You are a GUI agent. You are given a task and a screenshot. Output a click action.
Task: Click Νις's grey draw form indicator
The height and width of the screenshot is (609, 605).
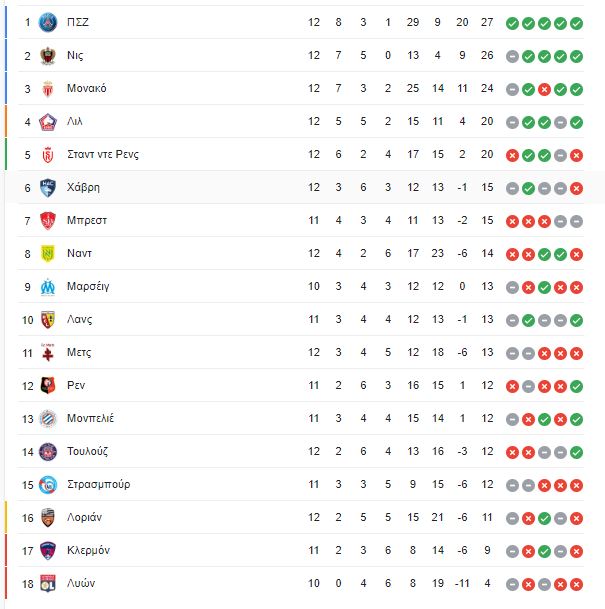pos(512,56)
